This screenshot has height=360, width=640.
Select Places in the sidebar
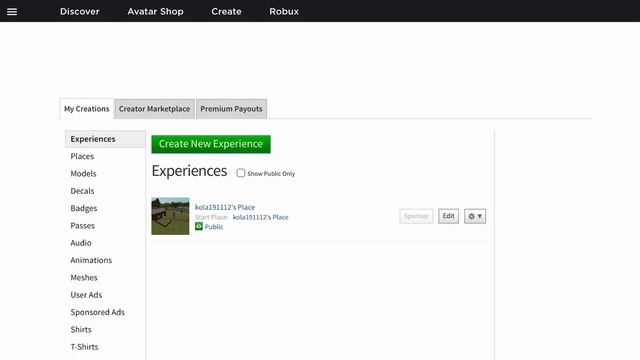[x=82, y=156]
